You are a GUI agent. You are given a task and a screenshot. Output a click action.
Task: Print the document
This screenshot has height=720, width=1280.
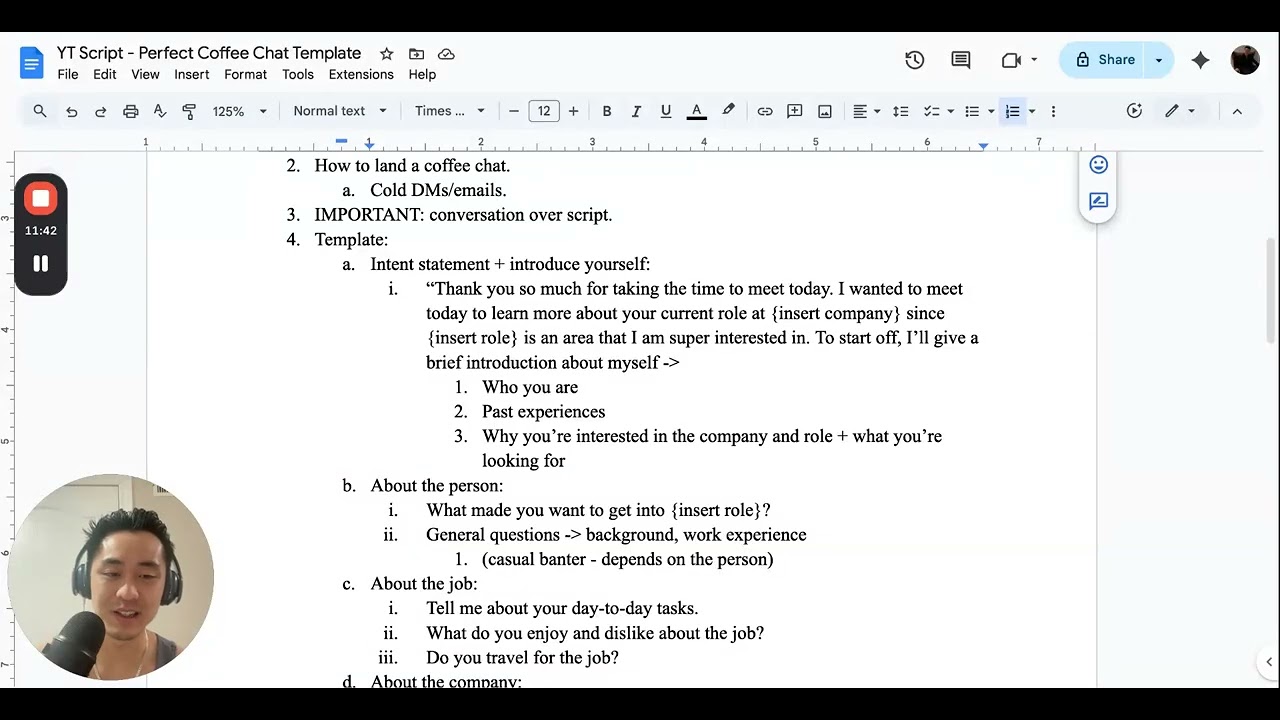(130, 111)
